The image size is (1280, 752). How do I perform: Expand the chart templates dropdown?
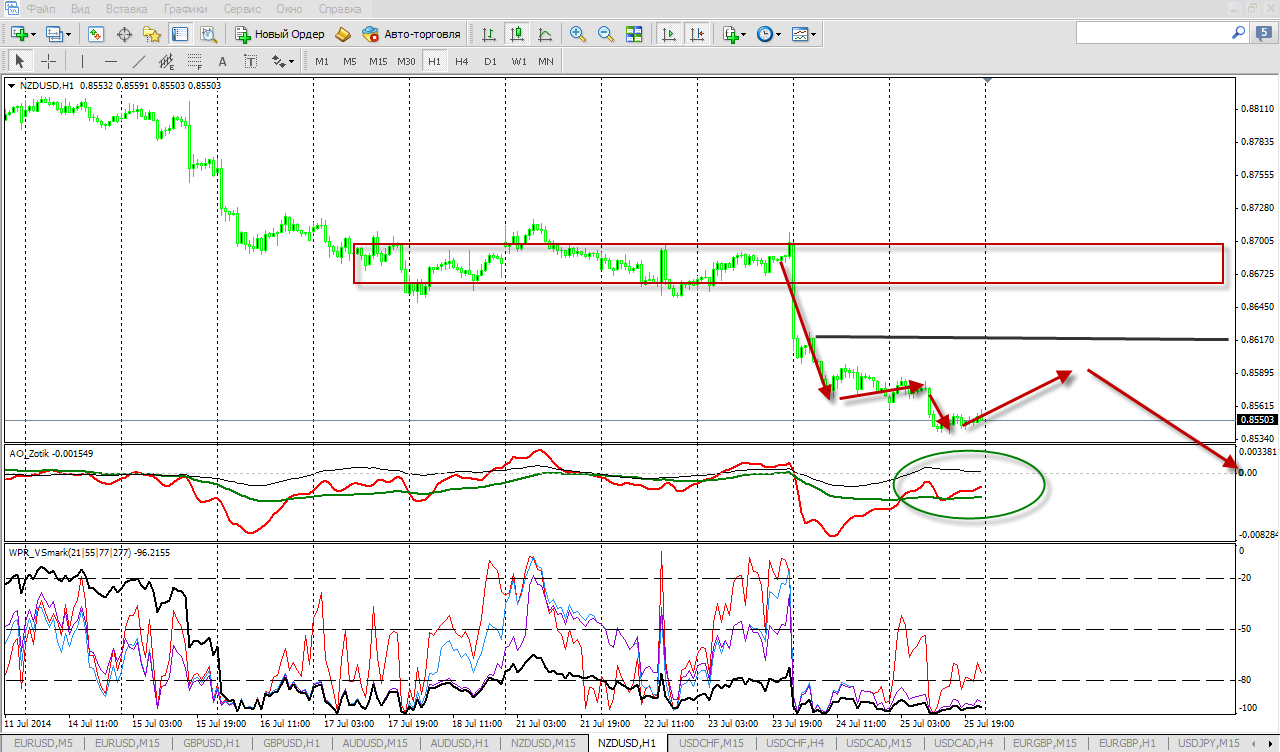click(804, 34)
